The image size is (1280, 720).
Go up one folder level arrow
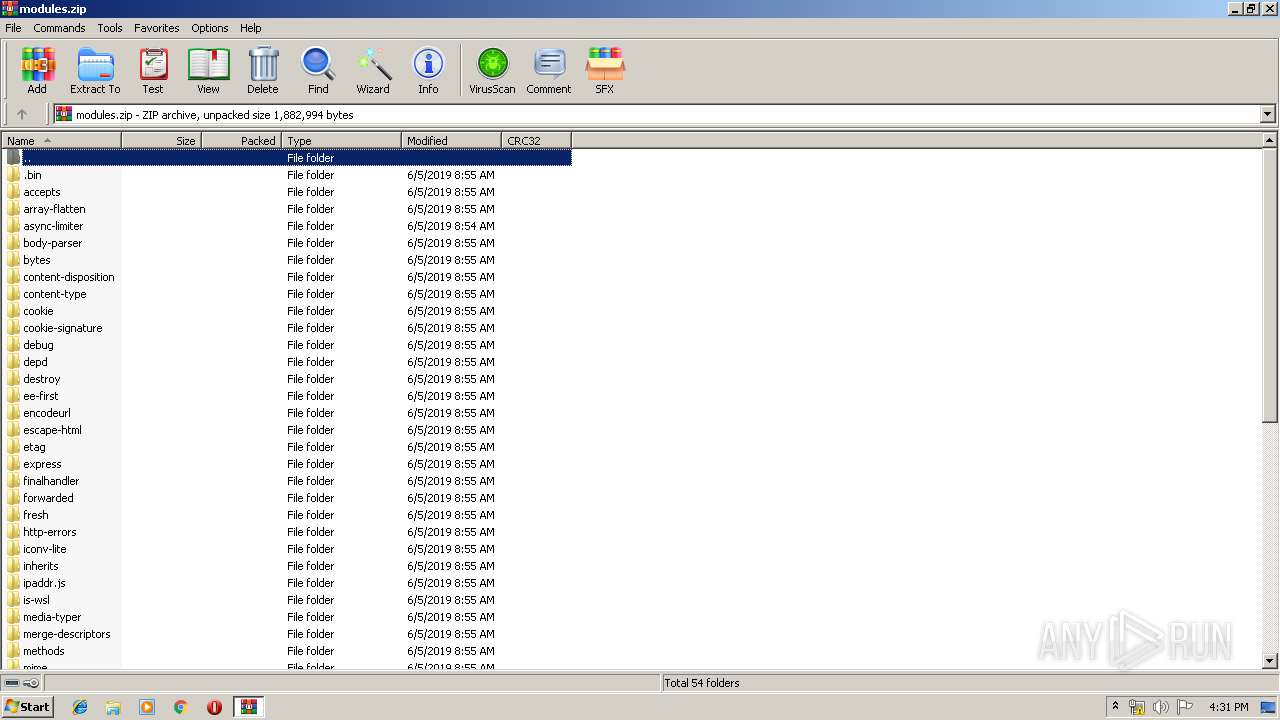tap(22, 114)
